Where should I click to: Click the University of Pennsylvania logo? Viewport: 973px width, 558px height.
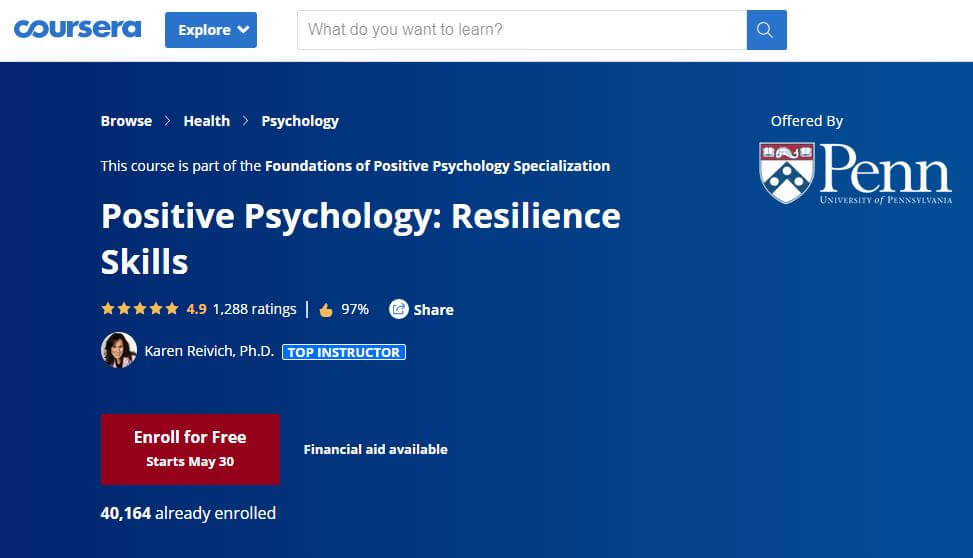point(855,172)
